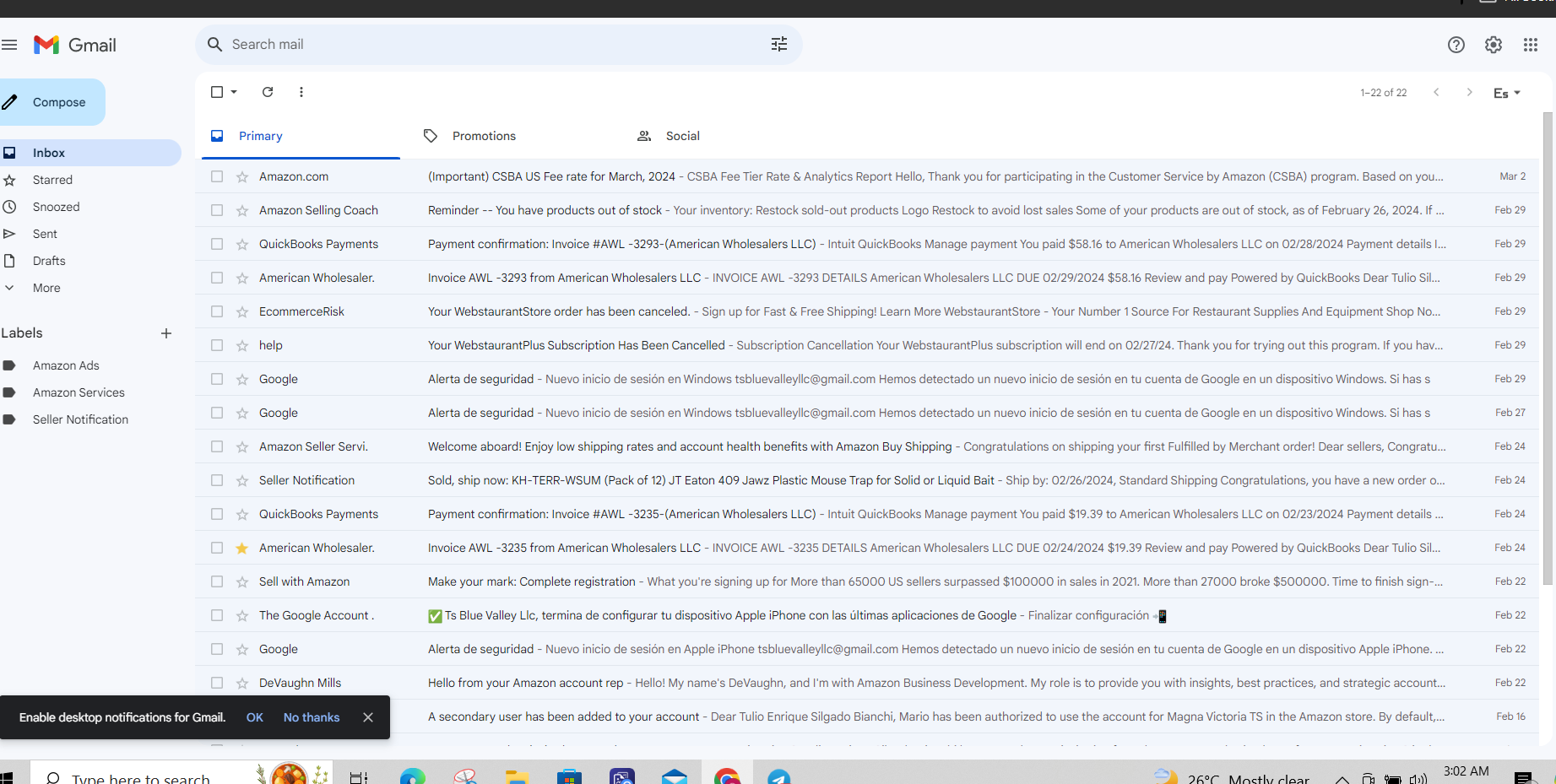Open the Inbox folder
Viewport: 1556px width, 784px height.
[90, 153]
